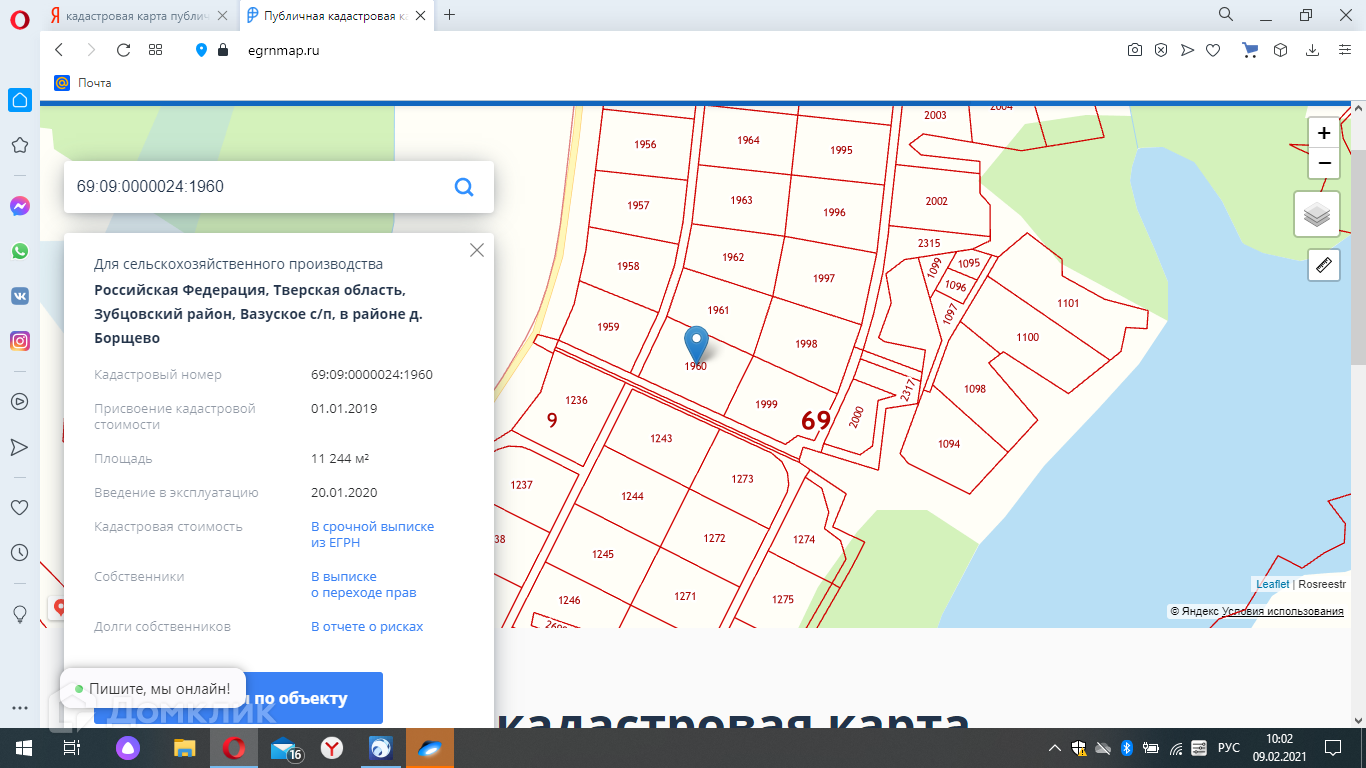Screen dimensions: 1366x768
Task: Open the extensions cube icon
Action: pos(1280,50)
